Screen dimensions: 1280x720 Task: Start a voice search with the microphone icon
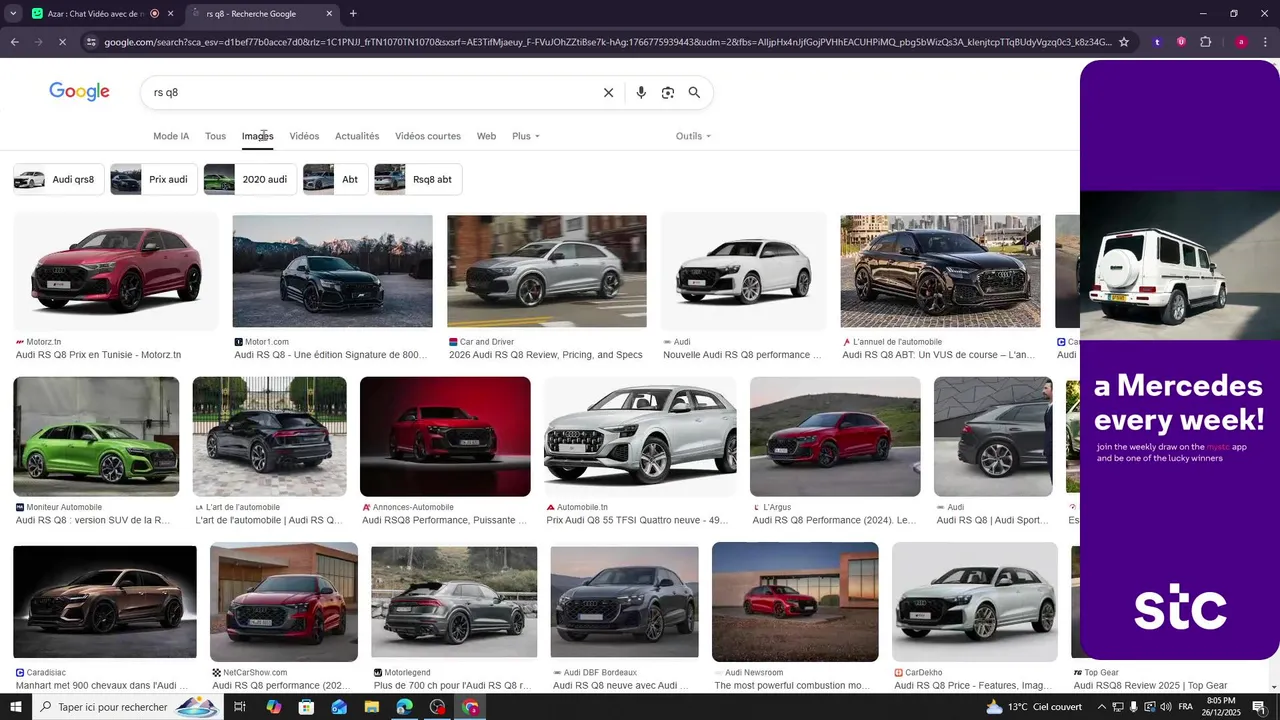641,92
